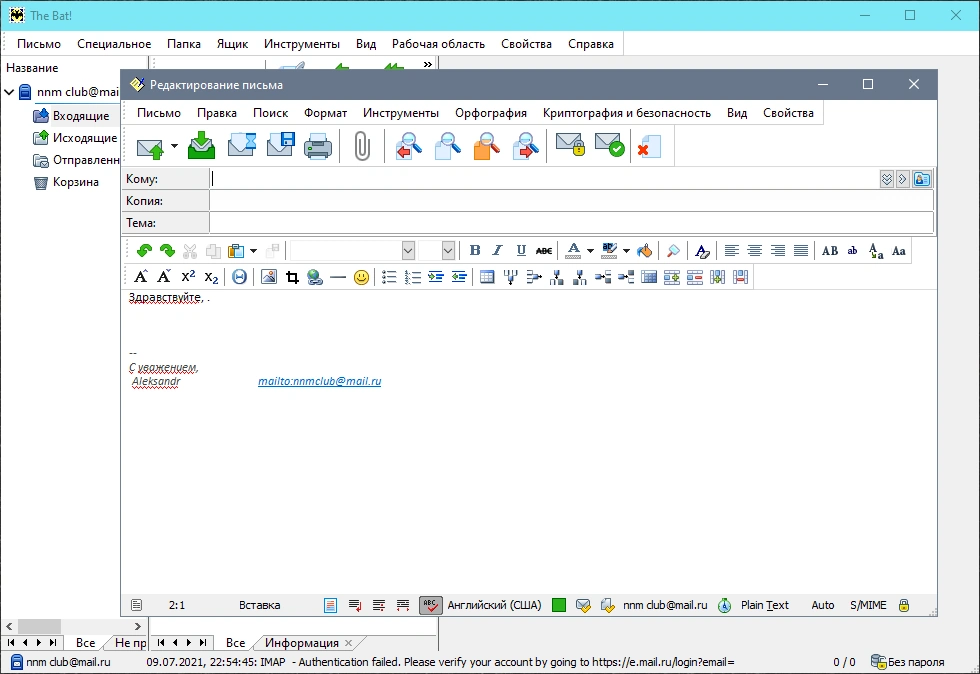The image size is (980, 674).
Task: Click the deferred-send envelope with hourglass icon
Action: (241, 145)
